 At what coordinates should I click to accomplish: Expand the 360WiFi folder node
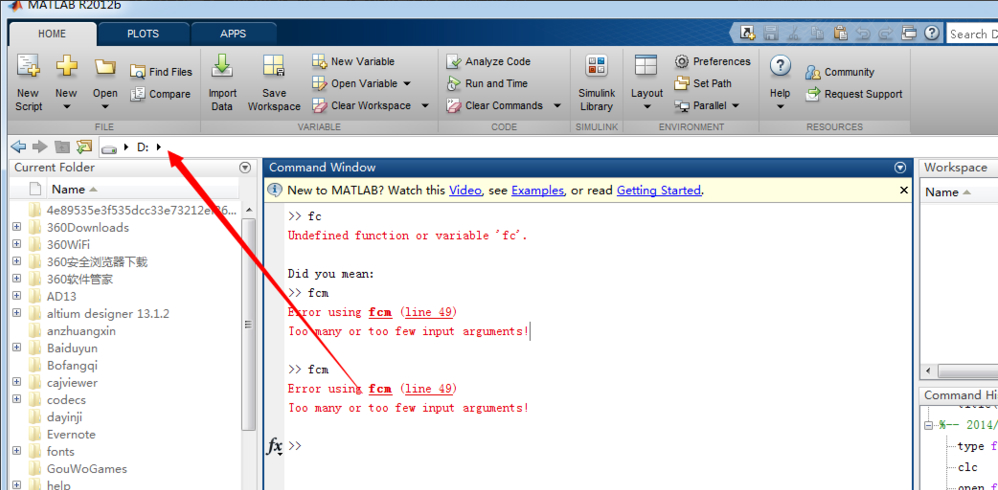(x=17, y=244)
